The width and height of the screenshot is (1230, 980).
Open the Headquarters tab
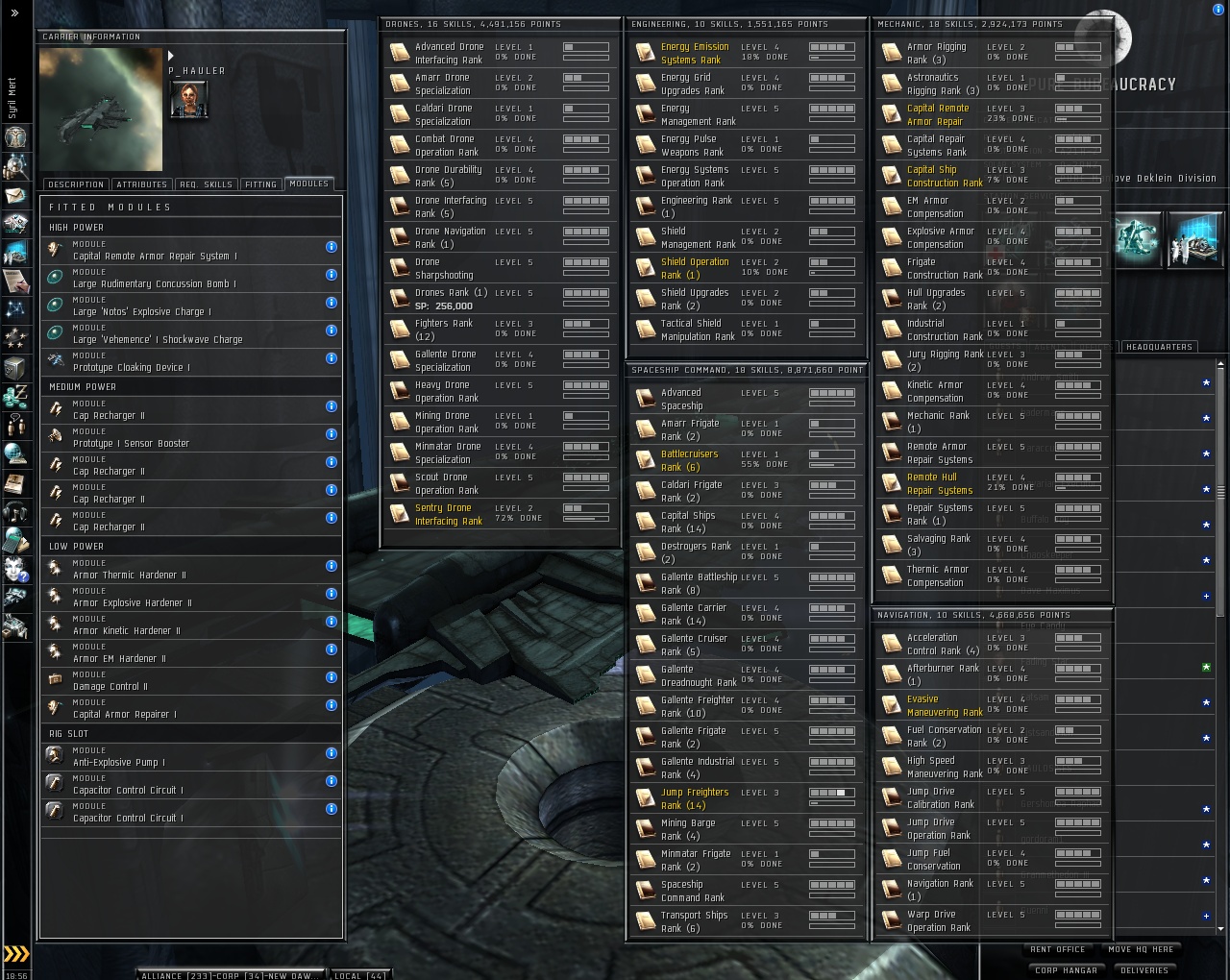[x=1159, y=347]
